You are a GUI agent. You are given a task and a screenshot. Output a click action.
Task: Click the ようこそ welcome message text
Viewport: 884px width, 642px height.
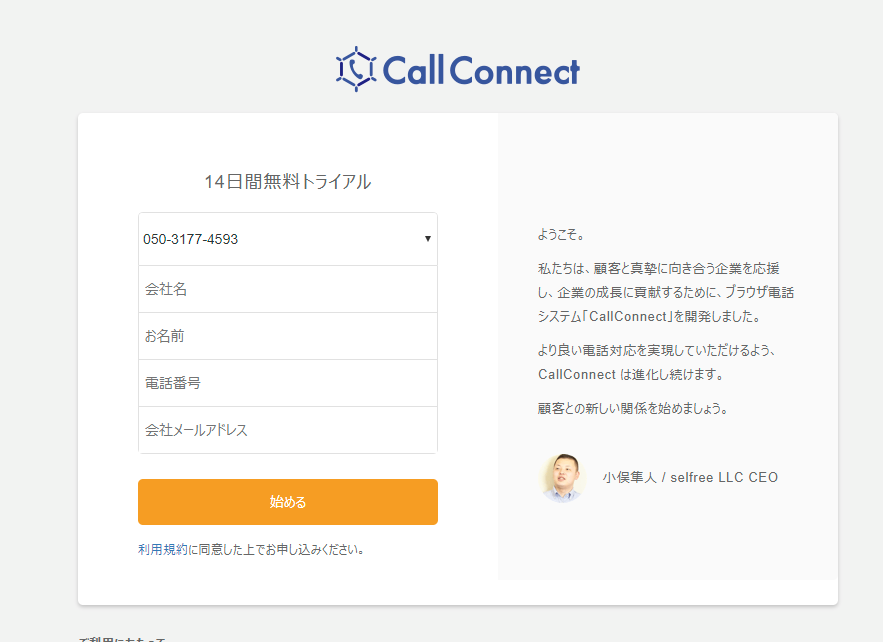(x=560, y=233)
